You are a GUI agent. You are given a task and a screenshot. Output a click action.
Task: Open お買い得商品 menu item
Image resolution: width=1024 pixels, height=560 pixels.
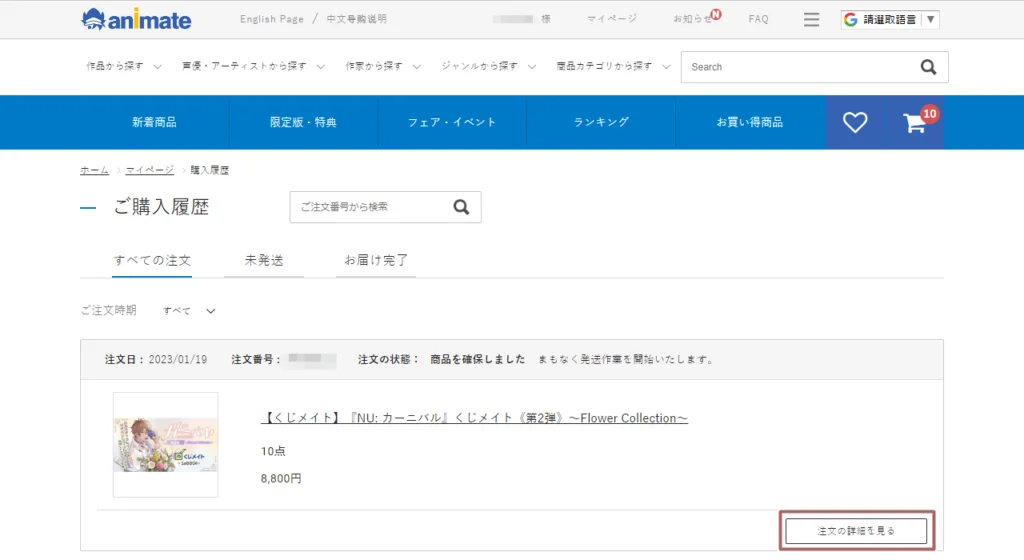click(x=750, y=122)
